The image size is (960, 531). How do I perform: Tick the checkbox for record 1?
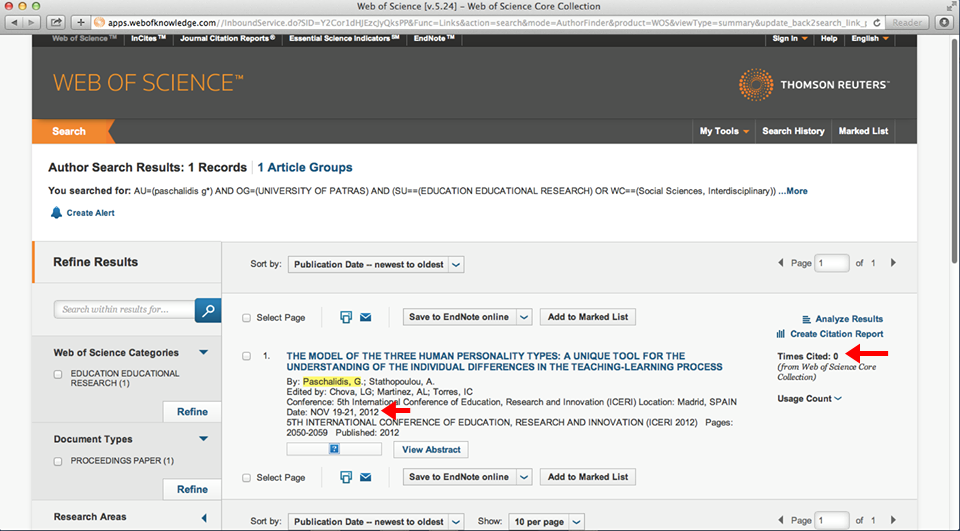coord(246,356)
